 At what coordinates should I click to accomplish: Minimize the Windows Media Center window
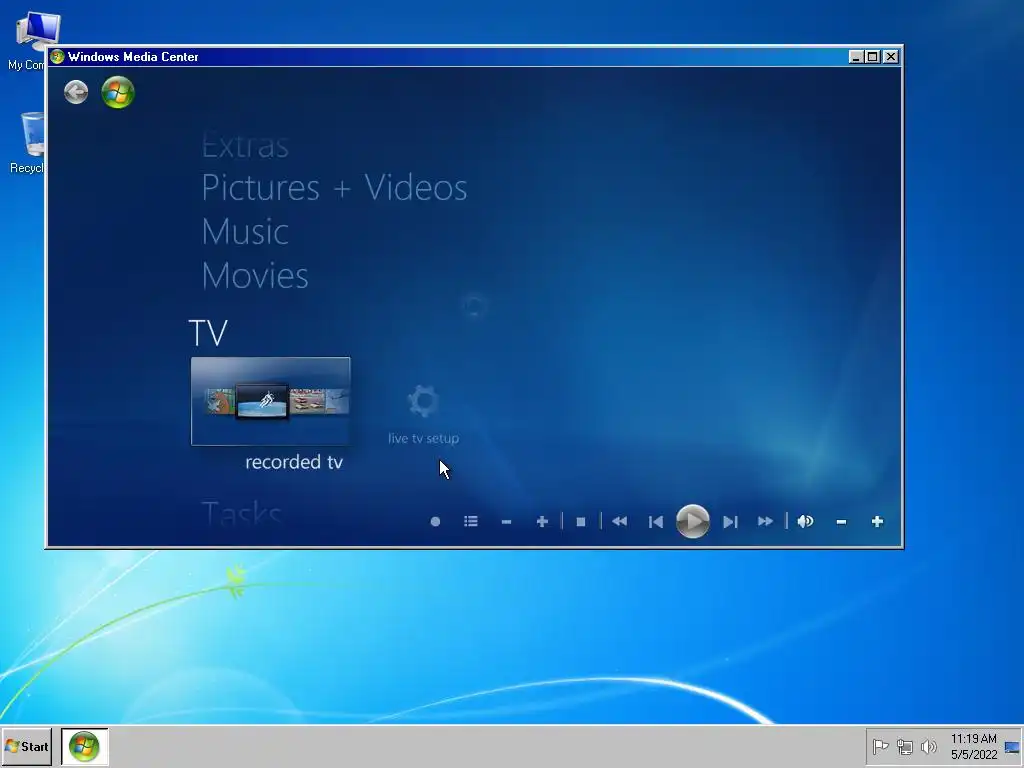pyautogui.click(x=856, y=57)
